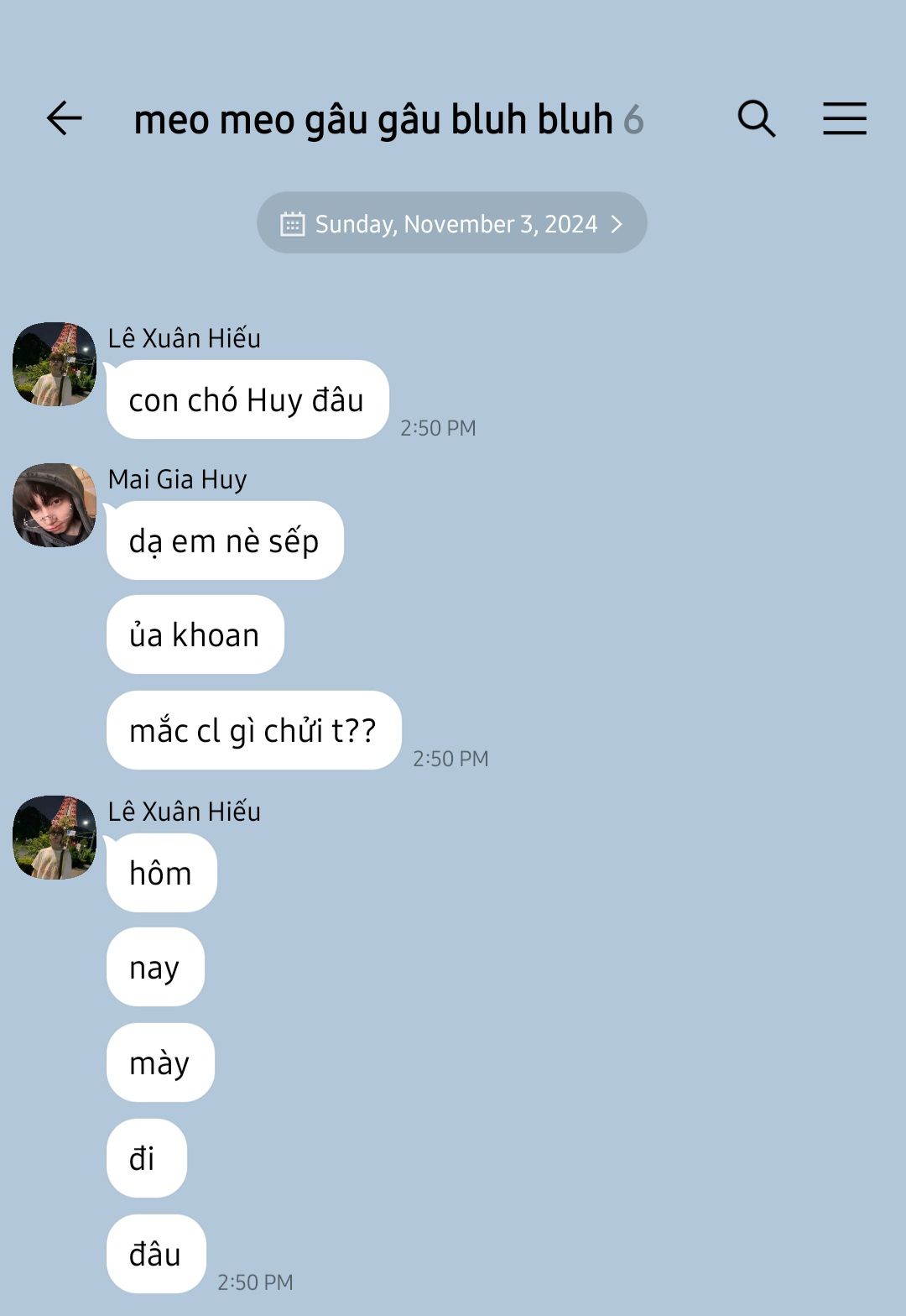The image size is (906, 1316).
Task: Tap the member count number 6
Action: click(633, 119)
